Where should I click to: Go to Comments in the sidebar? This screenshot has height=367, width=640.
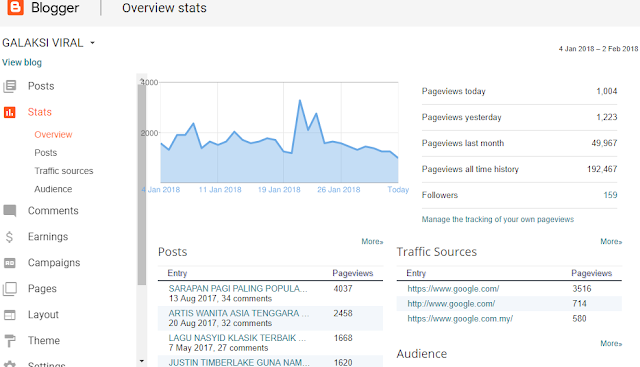pyautogui.click(x=53, y=211)
